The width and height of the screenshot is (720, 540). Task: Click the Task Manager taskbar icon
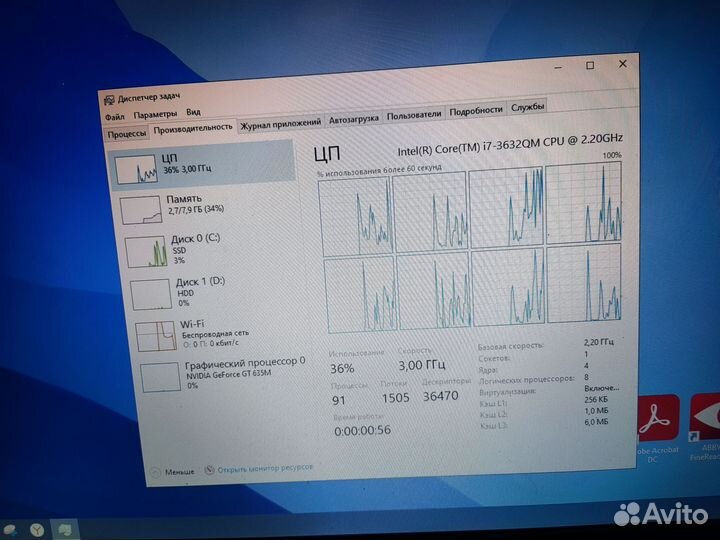(x=64, y=530)
